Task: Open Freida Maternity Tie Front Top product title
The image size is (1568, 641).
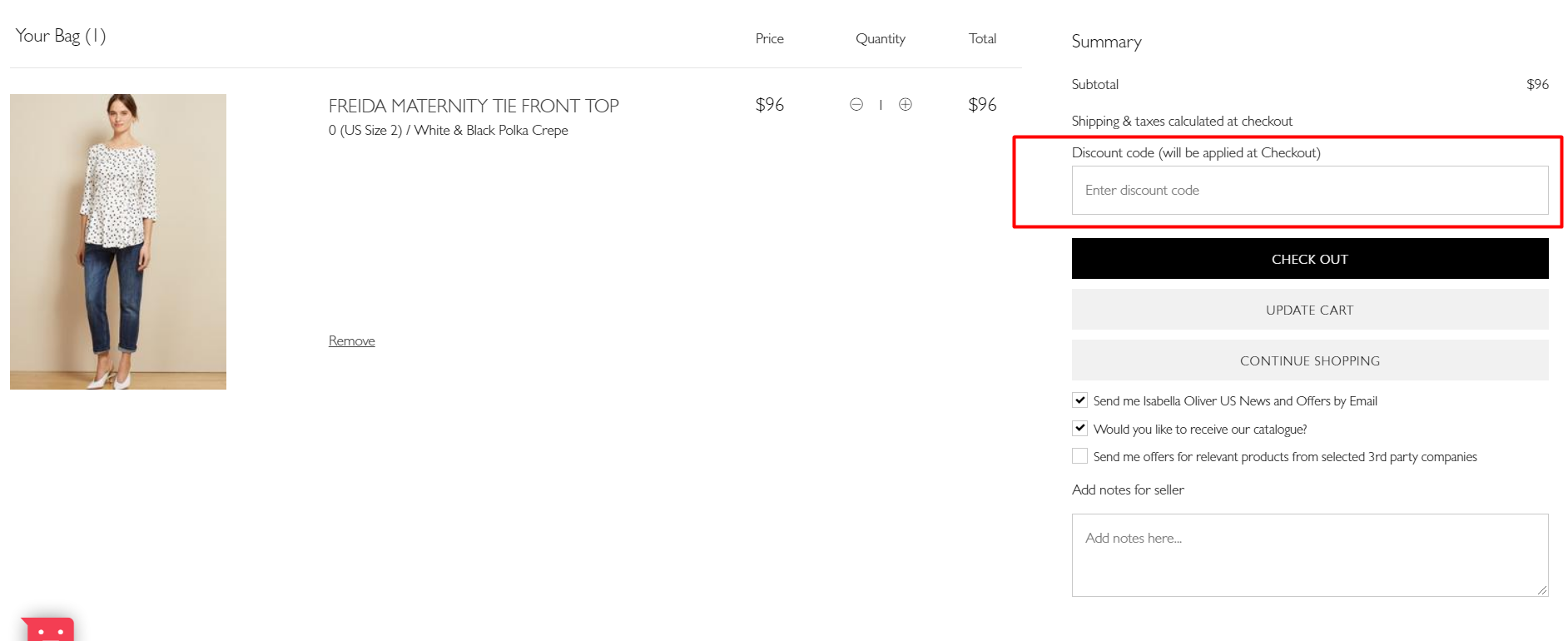Action: click(x=473, y=107)
